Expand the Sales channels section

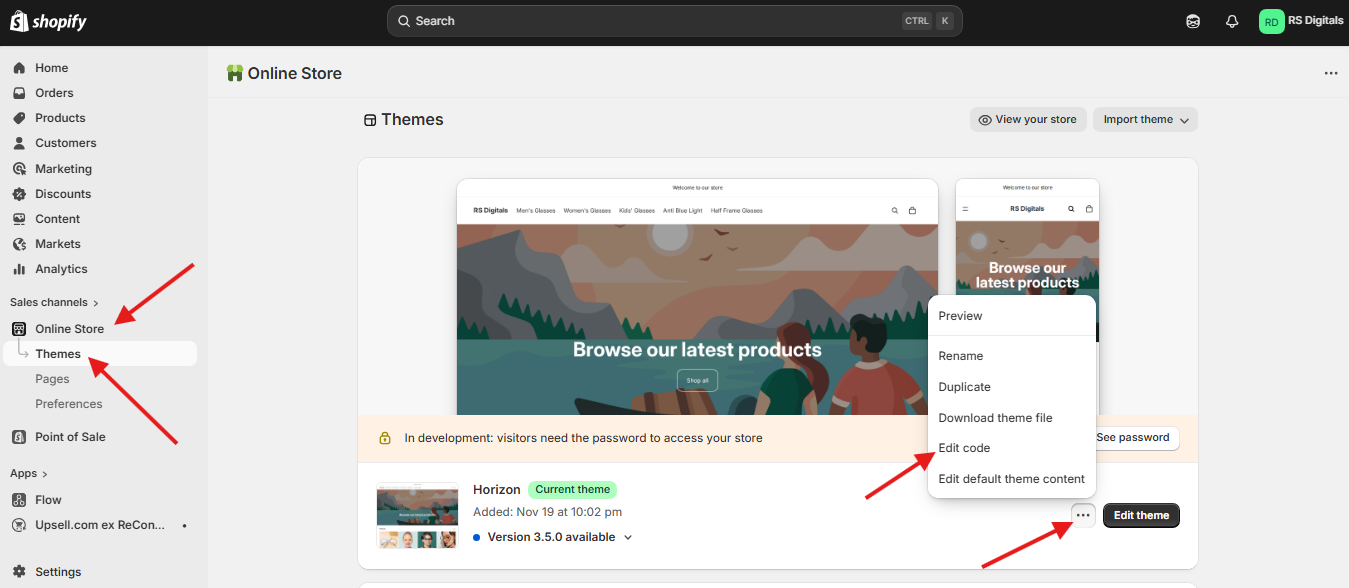coord(54,302)
